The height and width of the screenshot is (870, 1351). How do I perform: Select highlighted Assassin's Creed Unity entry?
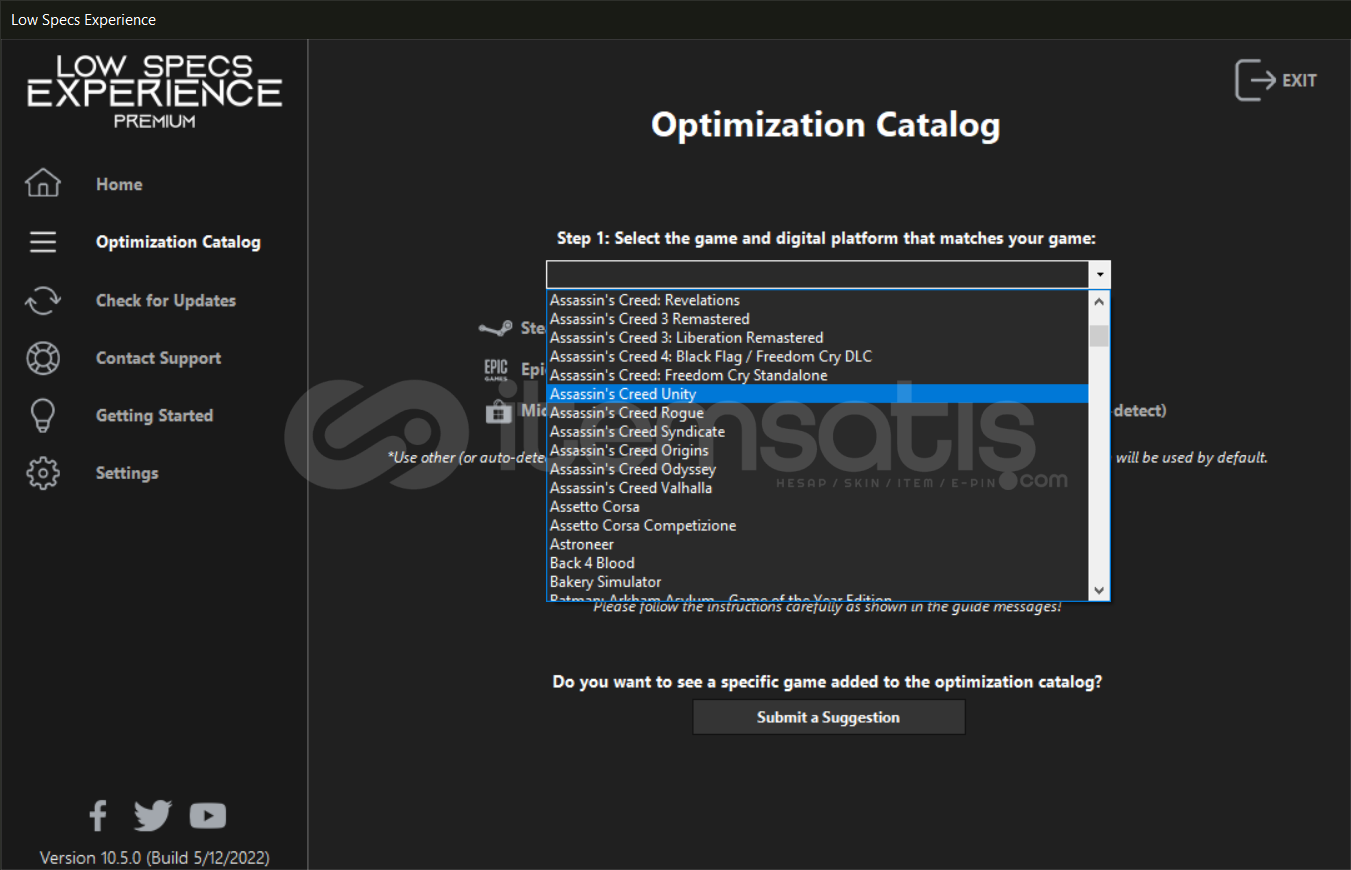pos(818,394)
